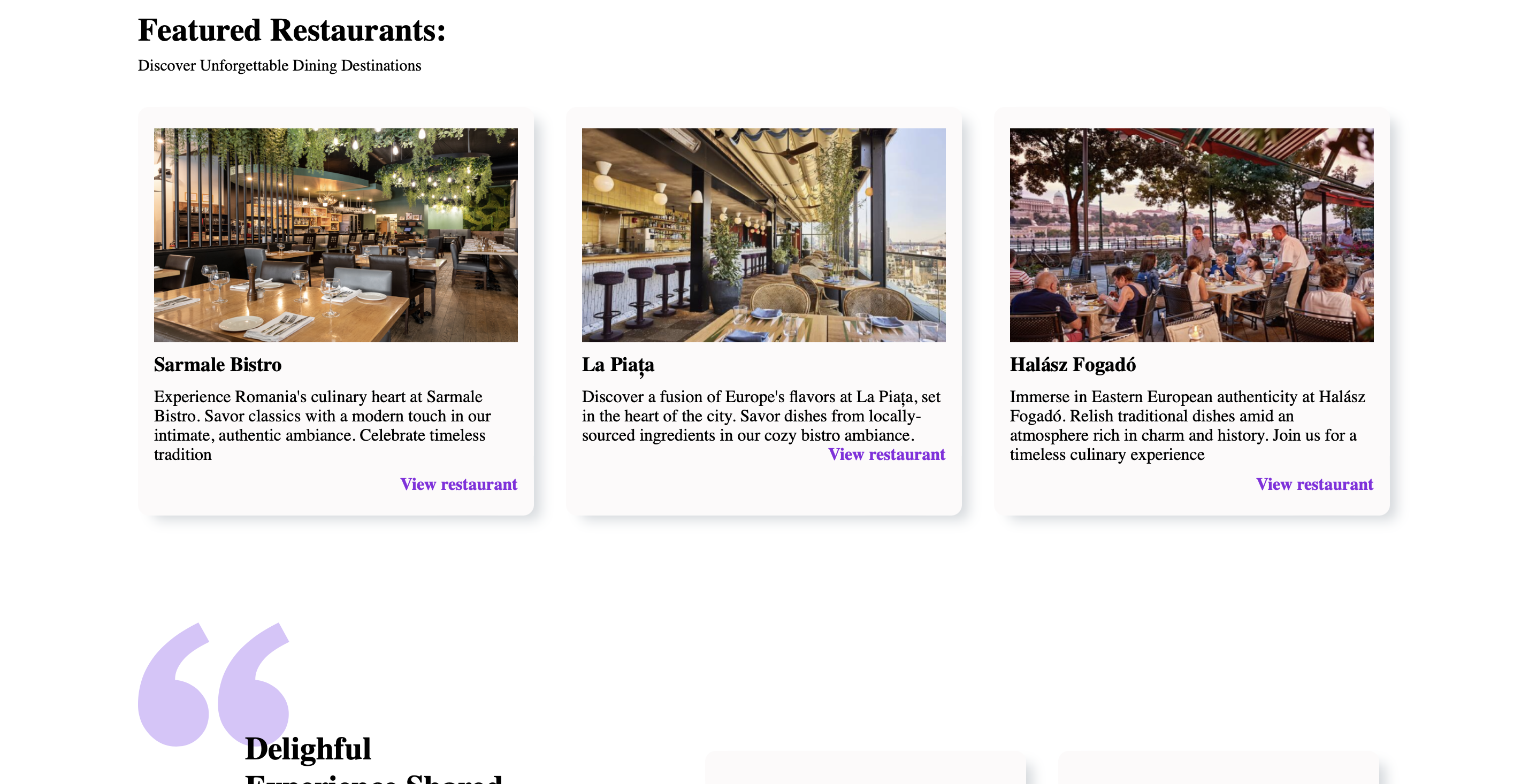Click the right testimonial card at the bottom

point(1218,768)
